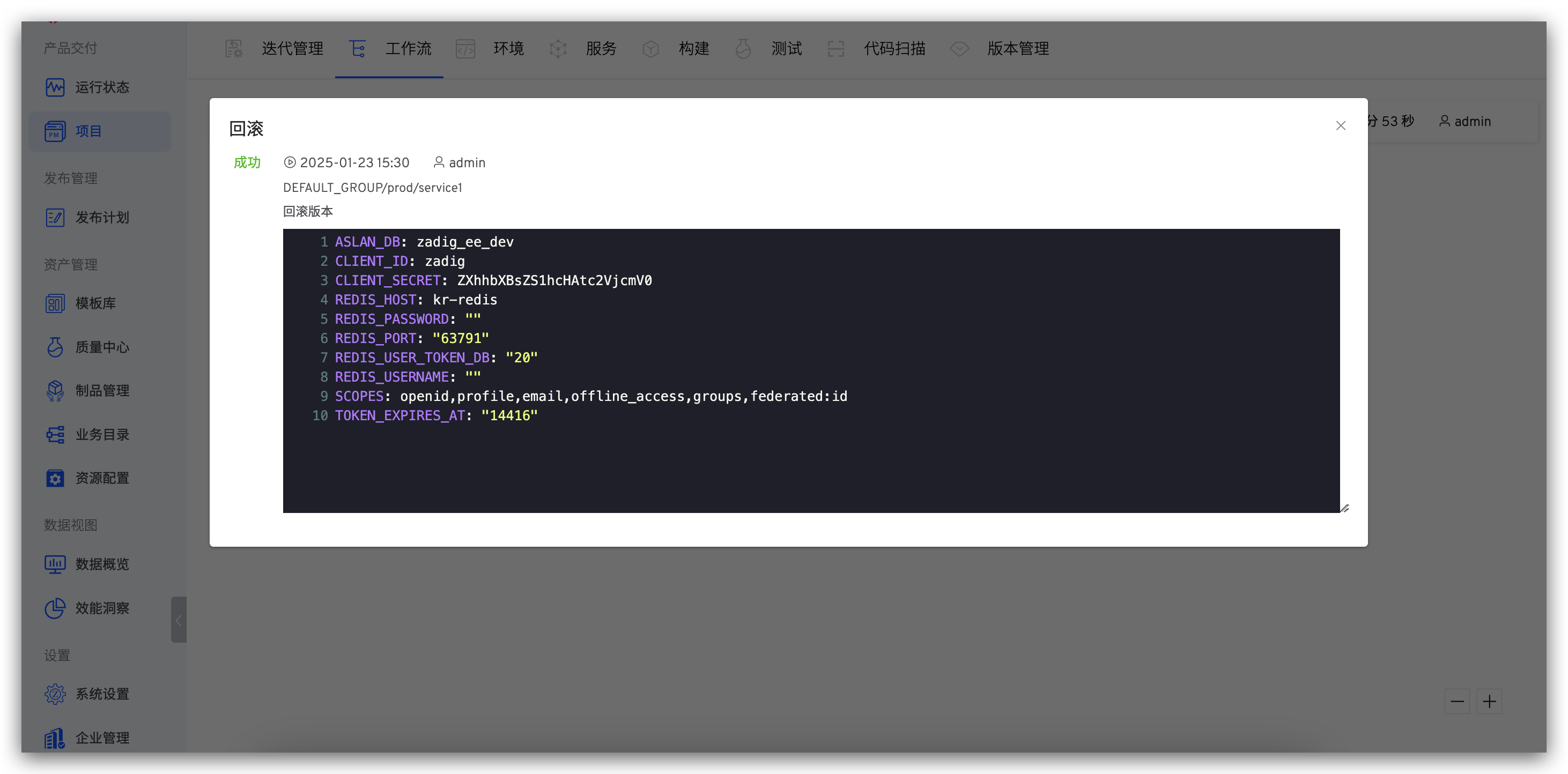Open 效能洞察 insights pie-chart icon
The width and height of the screenshot is (1568, 774).
(x=55, y=608)
